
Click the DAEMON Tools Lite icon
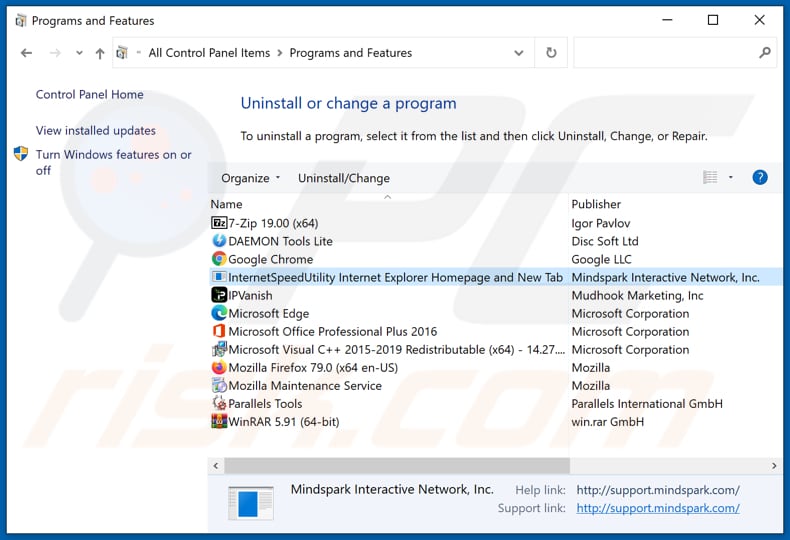pyautogui.click(x=219, y=241)
